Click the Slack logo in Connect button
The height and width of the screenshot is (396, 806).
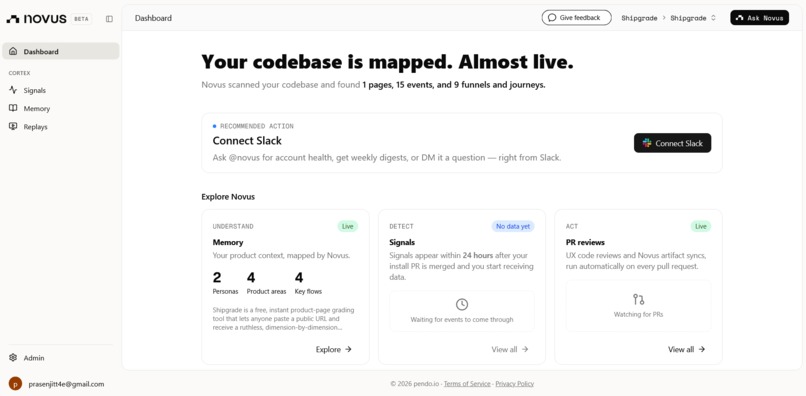coord(647,143)
